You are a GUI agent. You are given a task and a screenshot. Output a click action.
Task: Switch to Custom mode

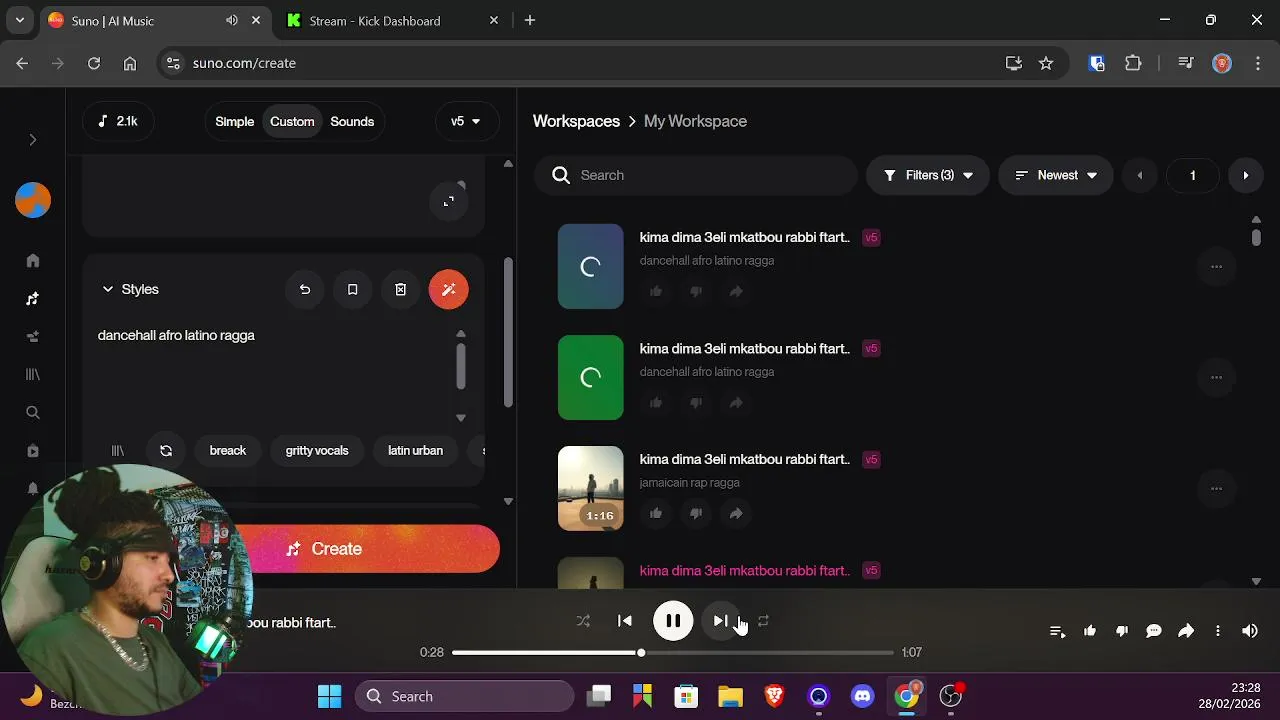[x=292, y=121]
